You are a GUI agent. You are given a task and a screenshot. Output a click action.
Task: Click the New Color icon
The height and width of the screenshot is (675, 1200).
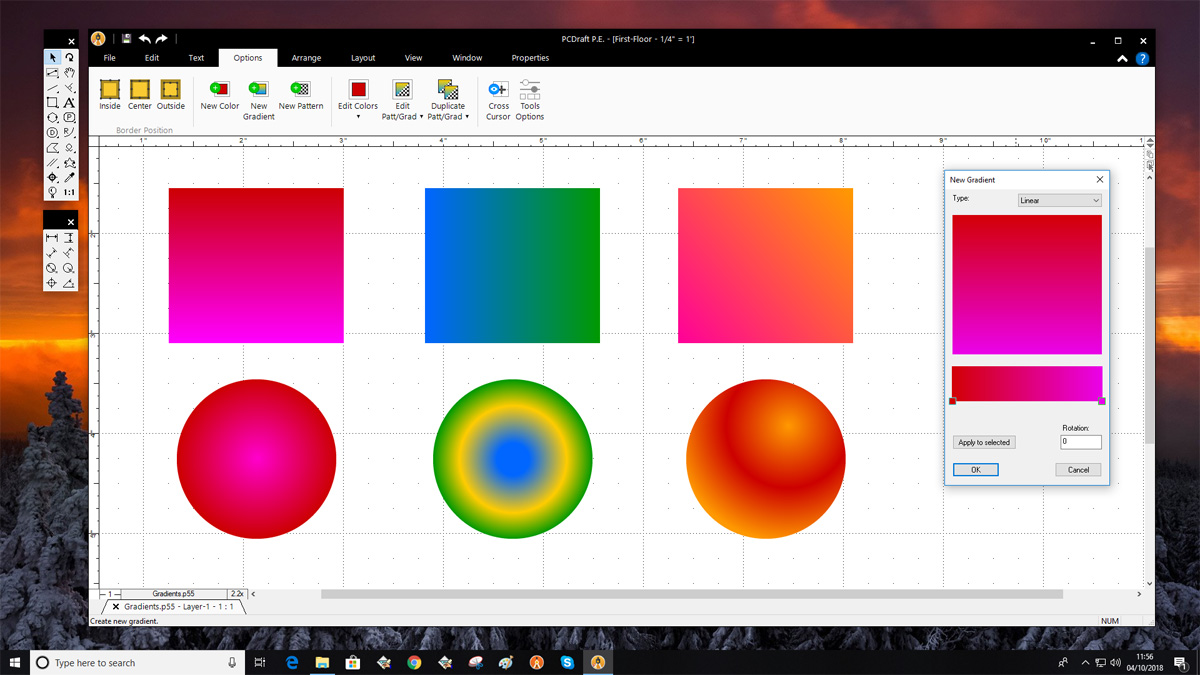[x=220, y=90]
